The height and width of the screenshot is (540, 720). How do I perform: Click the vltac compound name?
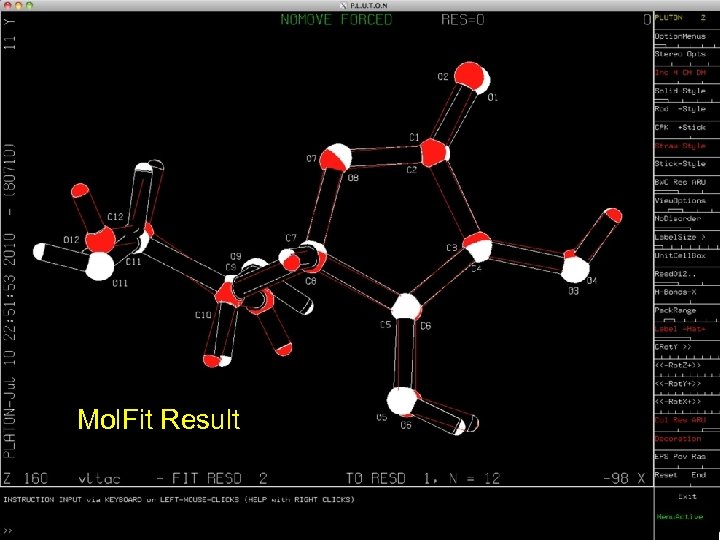(99, 479)
